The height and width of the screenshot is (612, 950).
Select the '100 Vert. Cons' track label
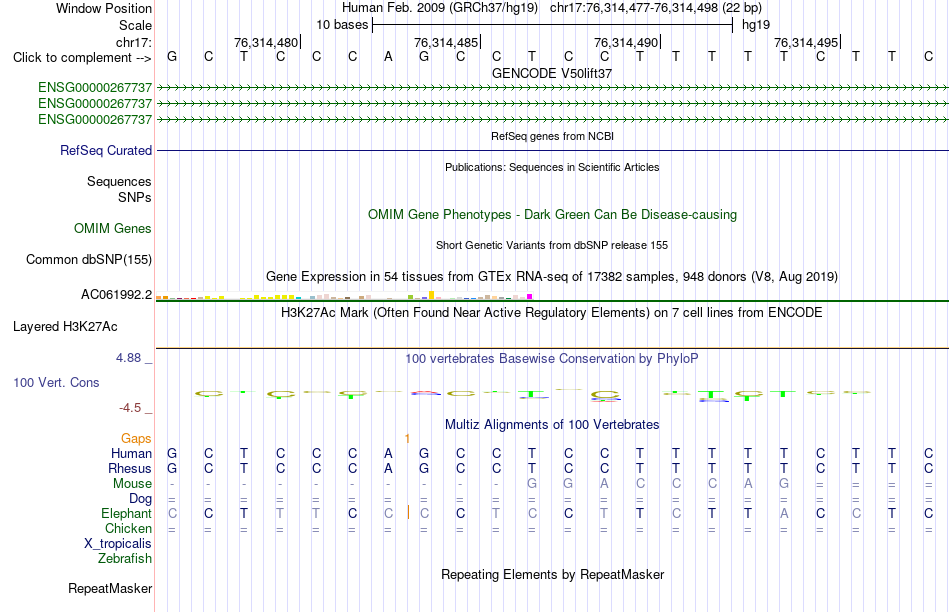coord(56,382)
